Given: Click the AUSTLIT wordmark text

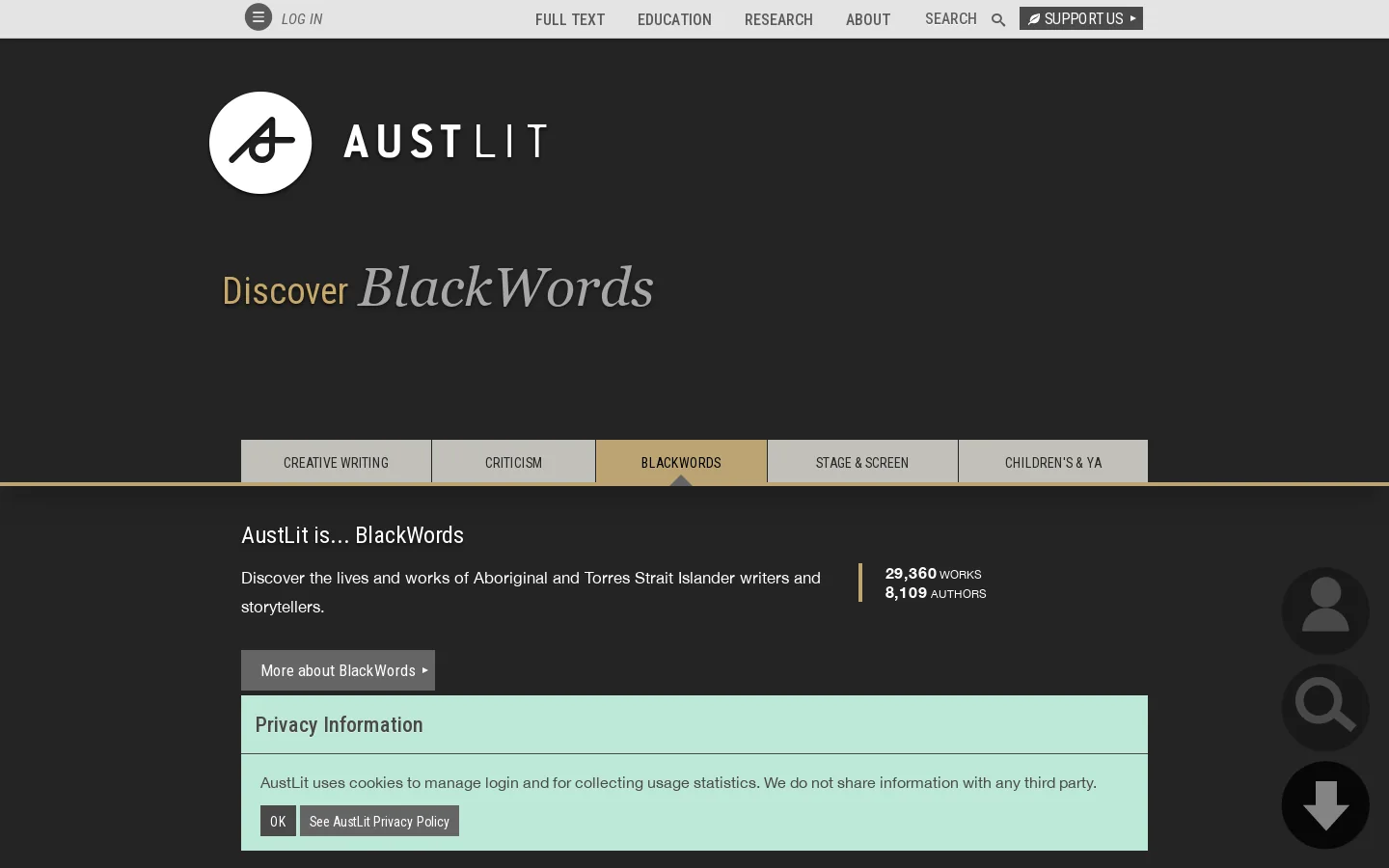Looking at the screenshot, I should tap(447, 142).
